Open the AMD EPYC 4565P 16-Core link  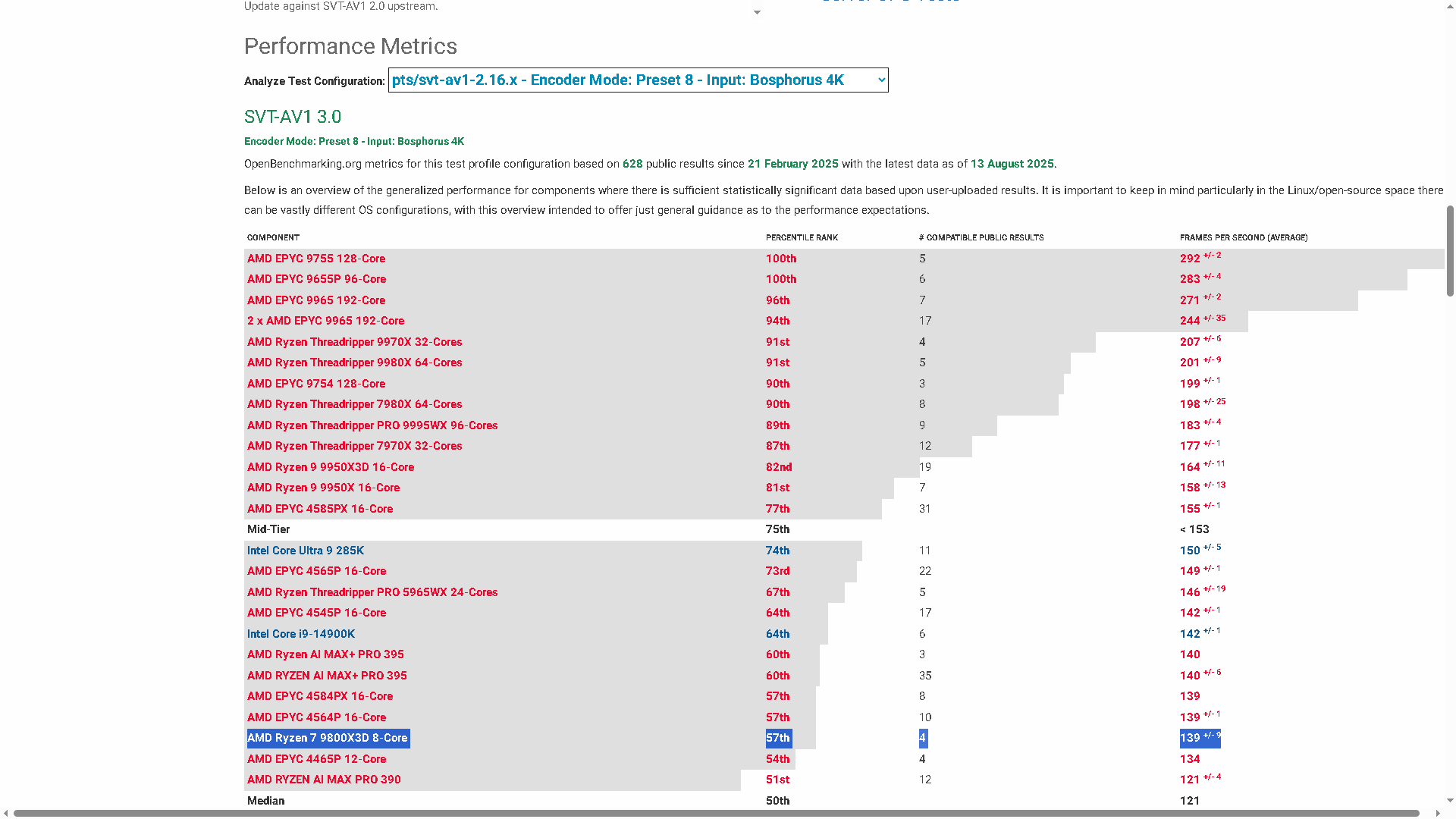pyautogui.click(x=316, y=571)
